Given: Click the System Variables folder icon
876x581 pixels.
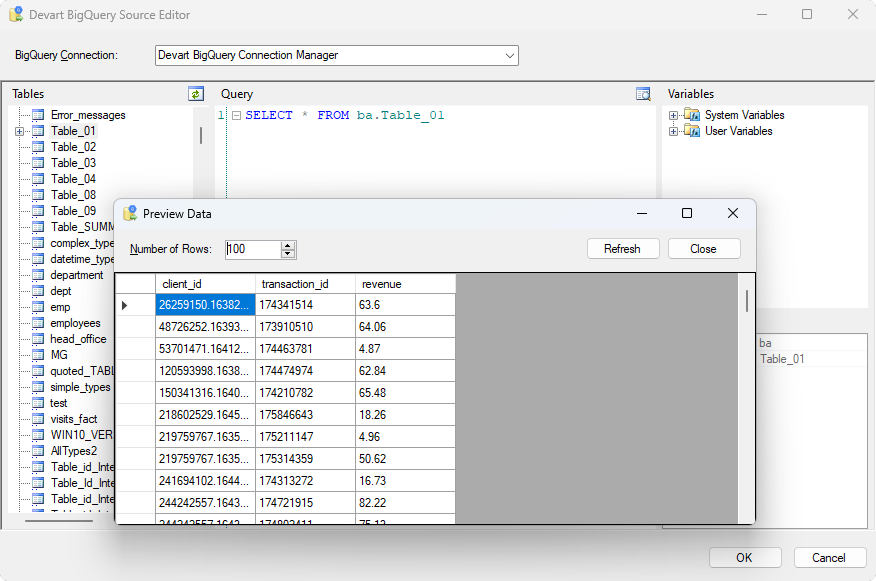Looking at the screenshot, I should coord(692,115).
